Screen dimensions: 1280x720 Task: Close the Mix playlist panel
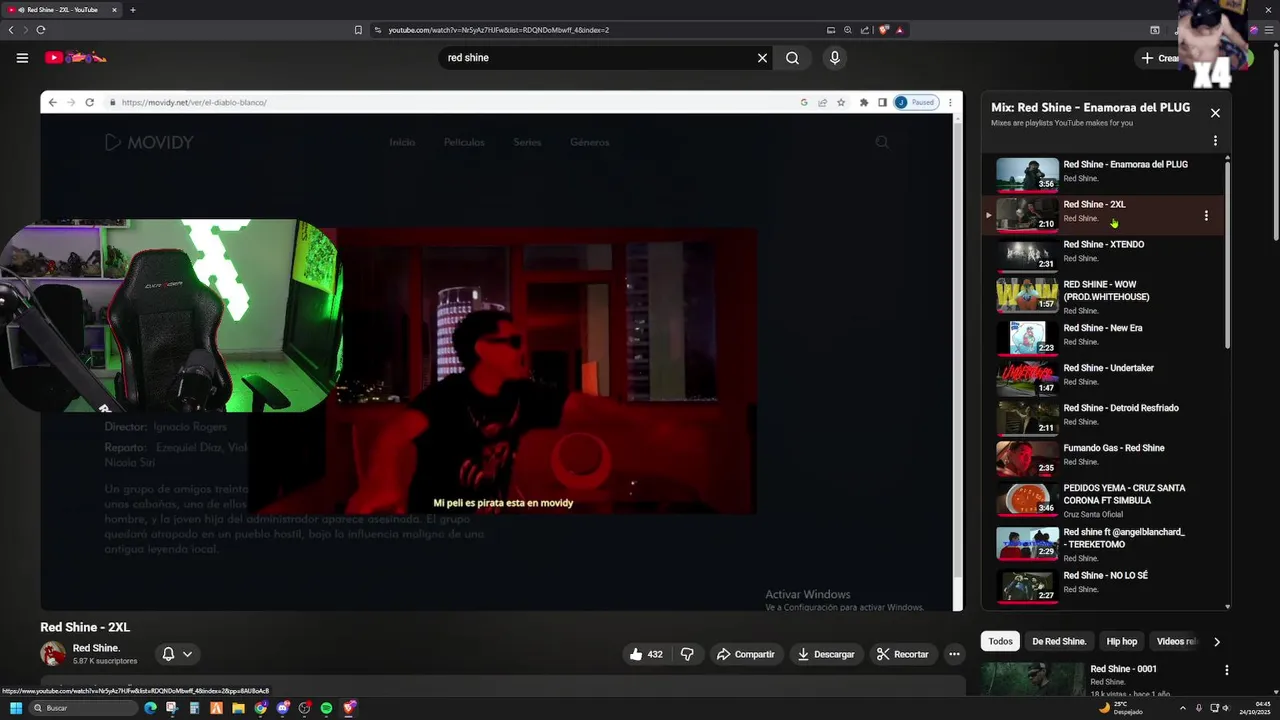(x=1215, y=113)
